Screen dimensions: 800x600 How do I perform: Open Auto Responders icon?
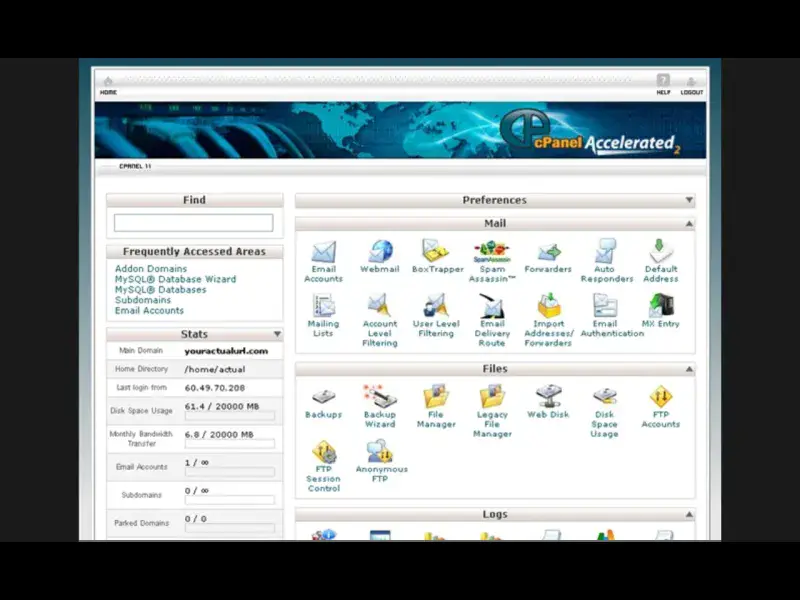605,251
